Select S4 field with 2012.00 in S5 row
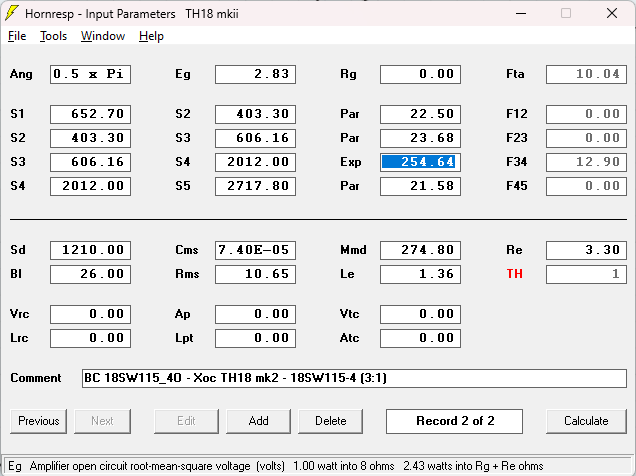Viewport: 636px width, 476px height. click(x=90, y=186)
